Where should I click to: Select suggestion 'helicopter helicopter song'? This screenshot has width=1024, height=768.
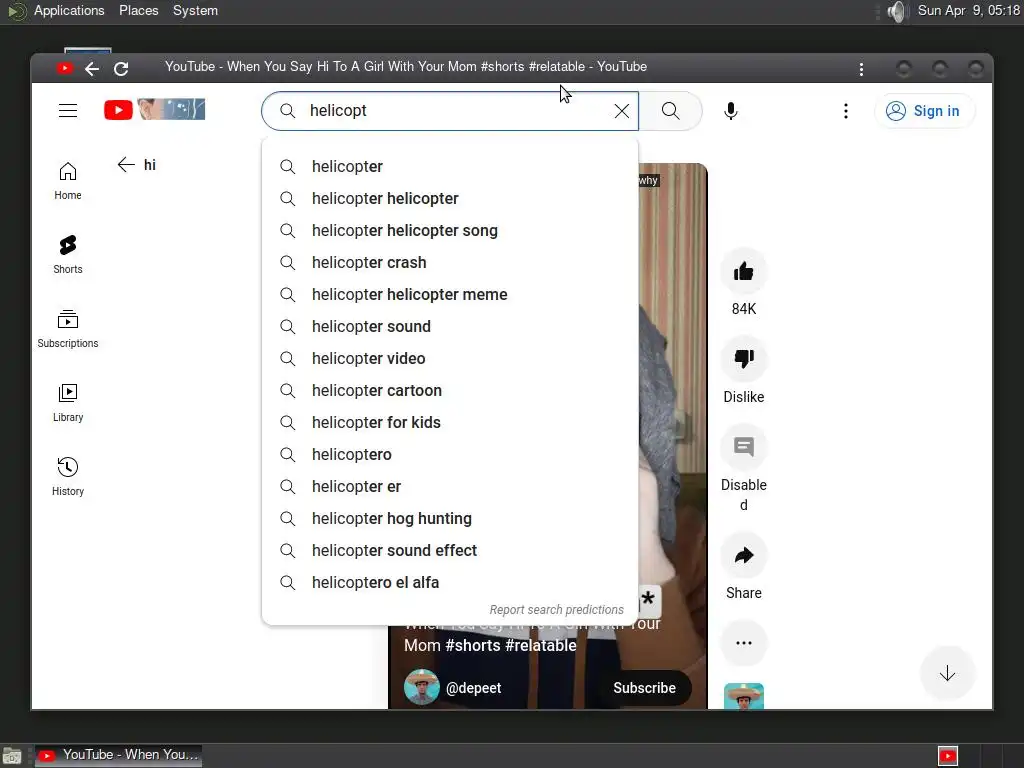[450, 231]
